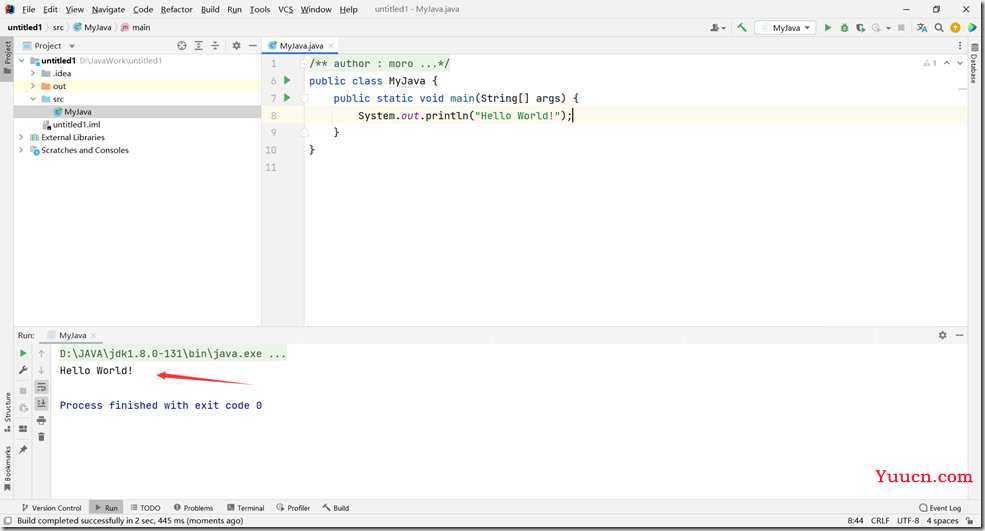The image size is (985, 531).
Task: Open the File menu
Action: (29, 9)
